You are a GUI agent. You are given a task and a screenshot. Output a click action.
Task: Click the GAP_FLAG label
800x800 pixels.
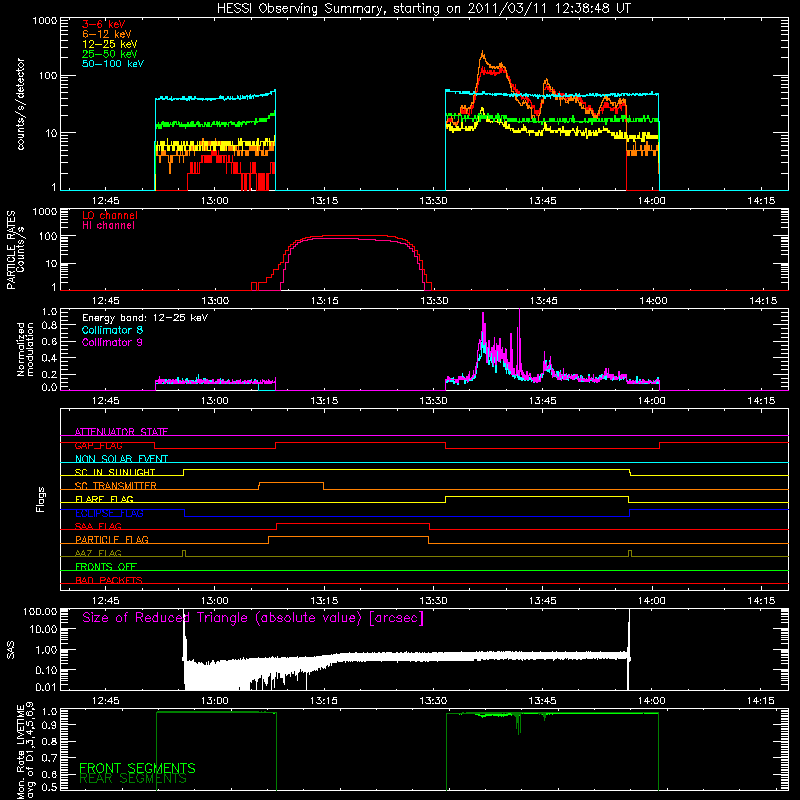[x=98, y=445]
